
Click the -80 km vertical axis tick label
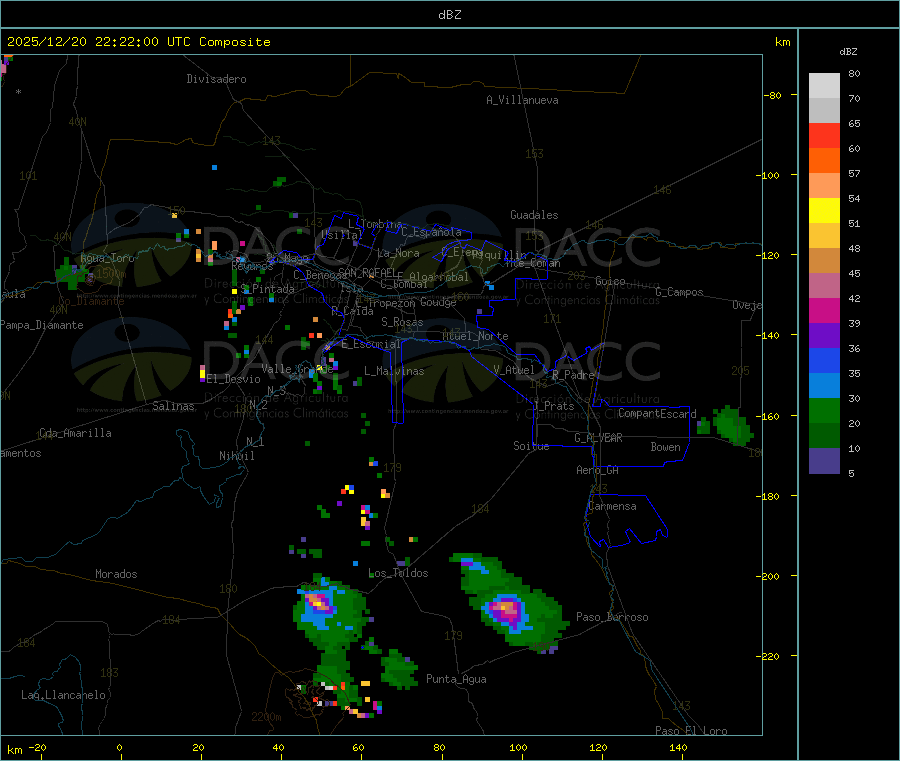click(773, 95)
